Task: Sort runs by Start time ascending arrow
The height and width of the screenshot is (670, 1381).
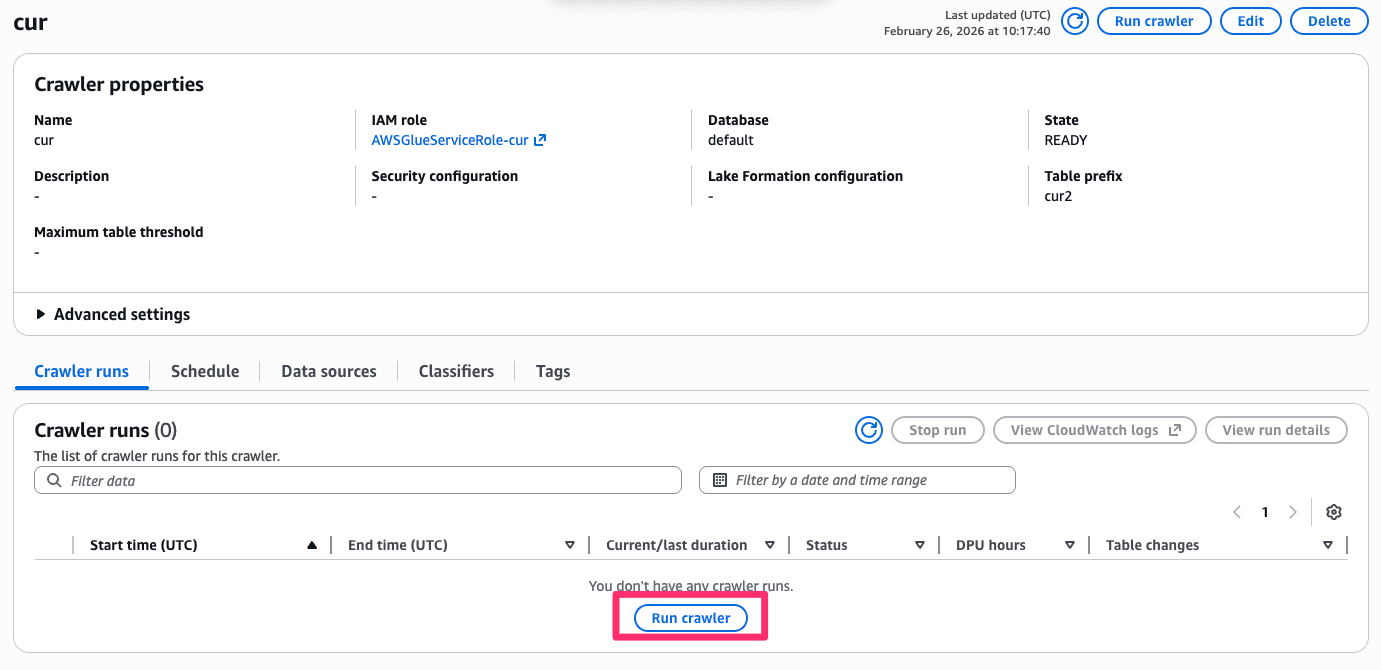Action: [311, 544]
